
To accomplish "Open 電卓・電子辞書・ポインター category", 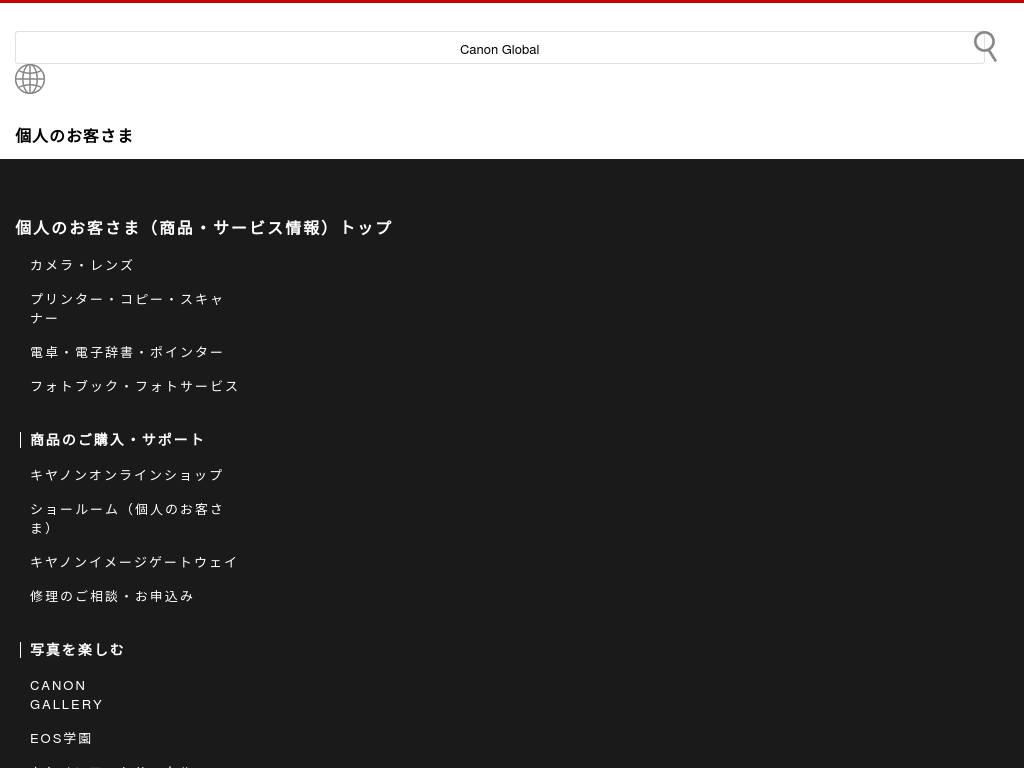I will [x=127, y=353].
